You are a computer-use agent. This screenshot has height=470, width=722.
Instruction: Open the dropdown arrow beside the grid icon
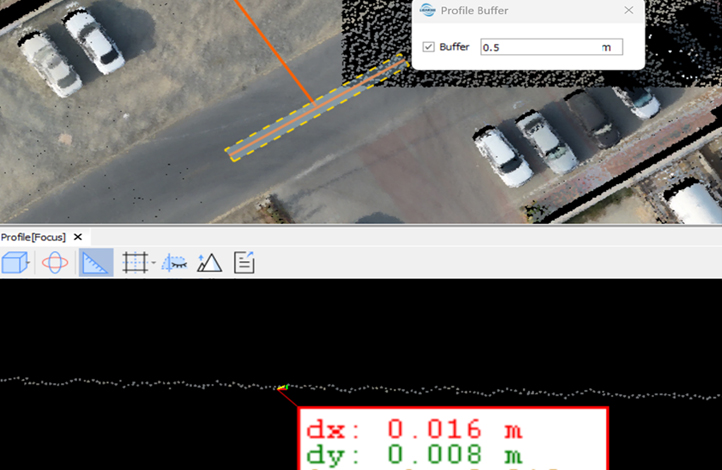click(x=154, y=263)
